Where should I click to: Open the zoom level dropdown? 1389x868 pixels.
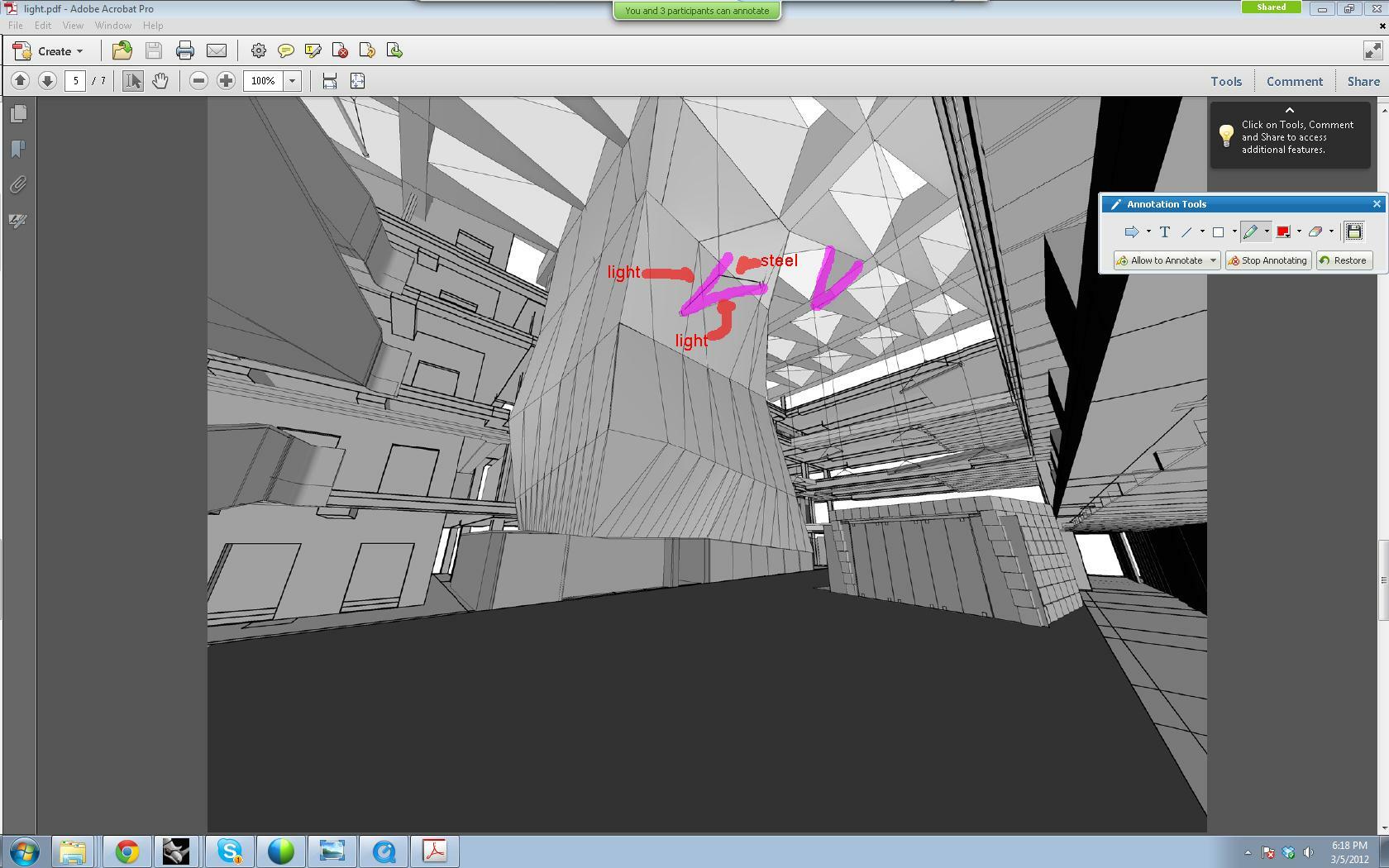coord(292,81)
